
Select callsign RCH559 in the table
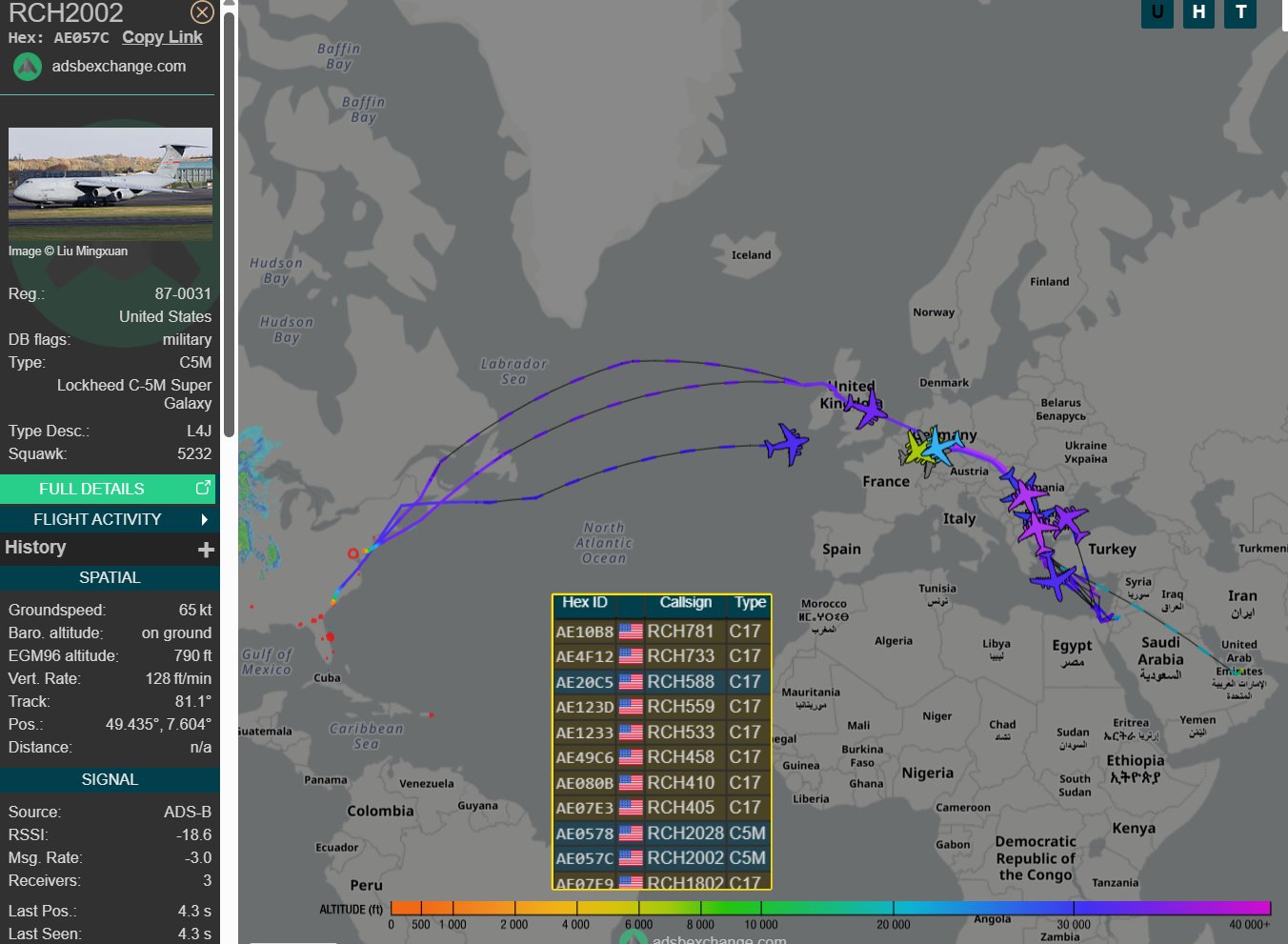(x=680, y=707)
